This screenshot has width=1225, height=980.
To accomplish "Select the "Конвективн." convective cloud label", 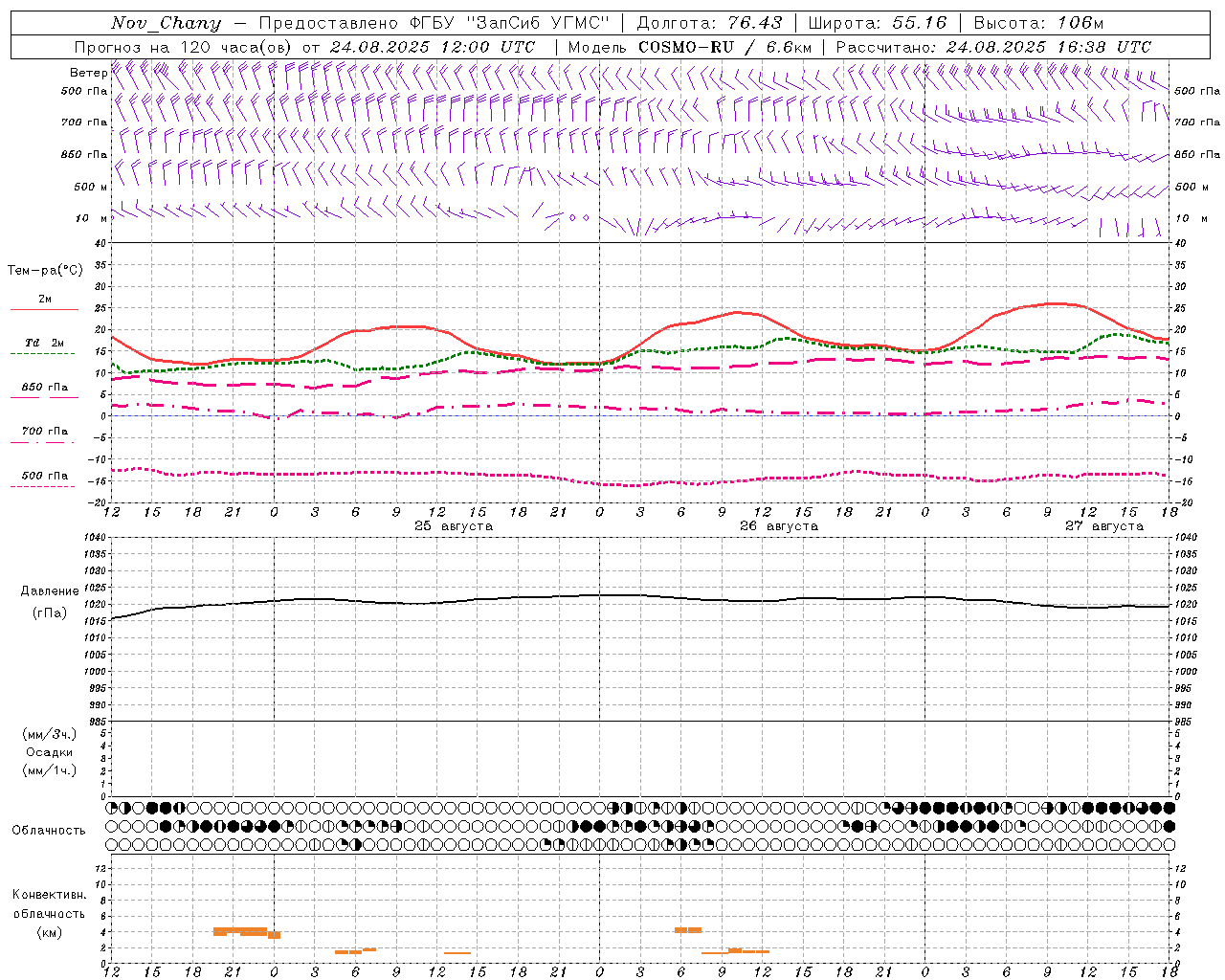I will click(x=50, y=895).
